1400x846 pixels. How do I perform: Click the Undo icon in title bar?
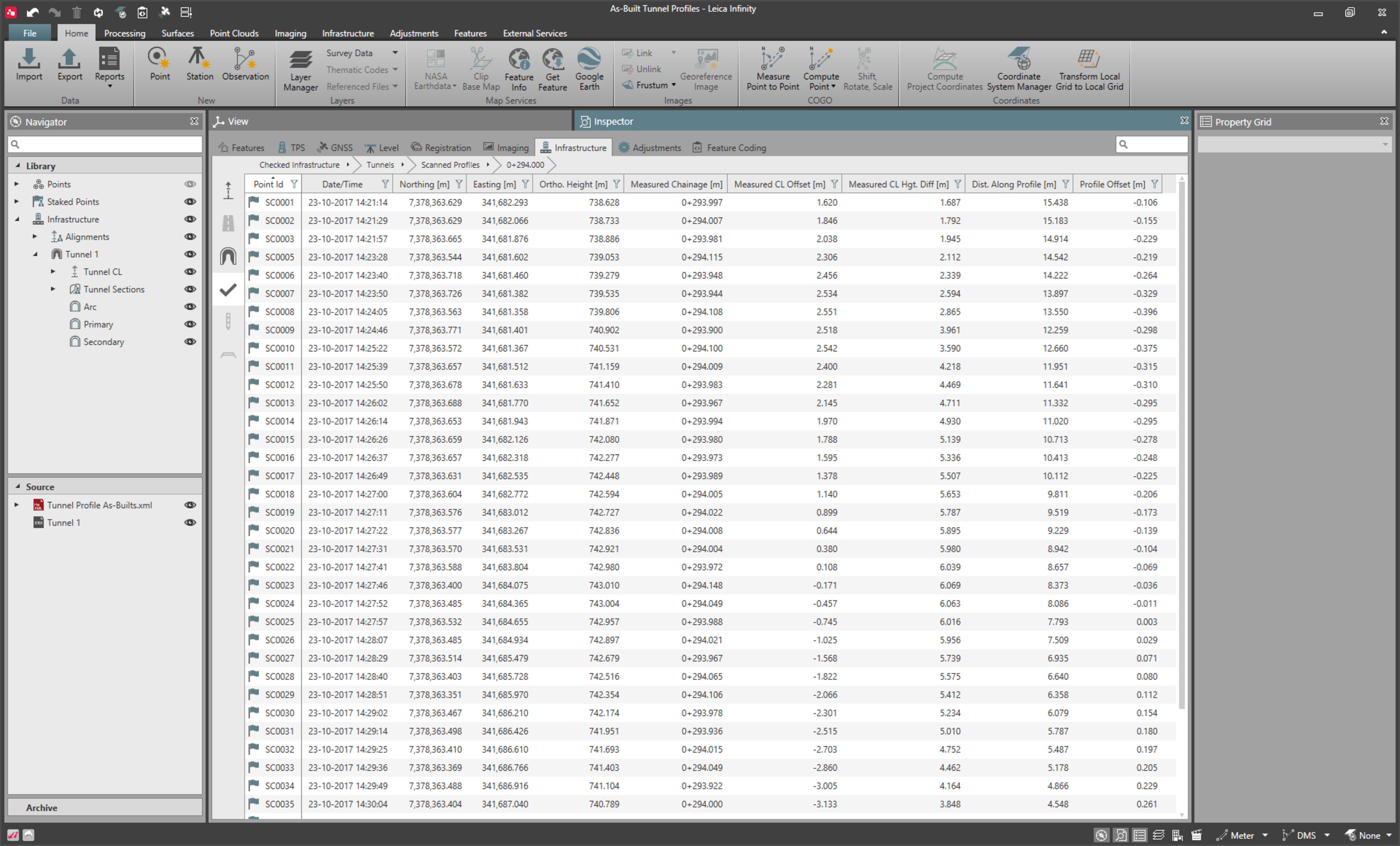click(32, 12)
